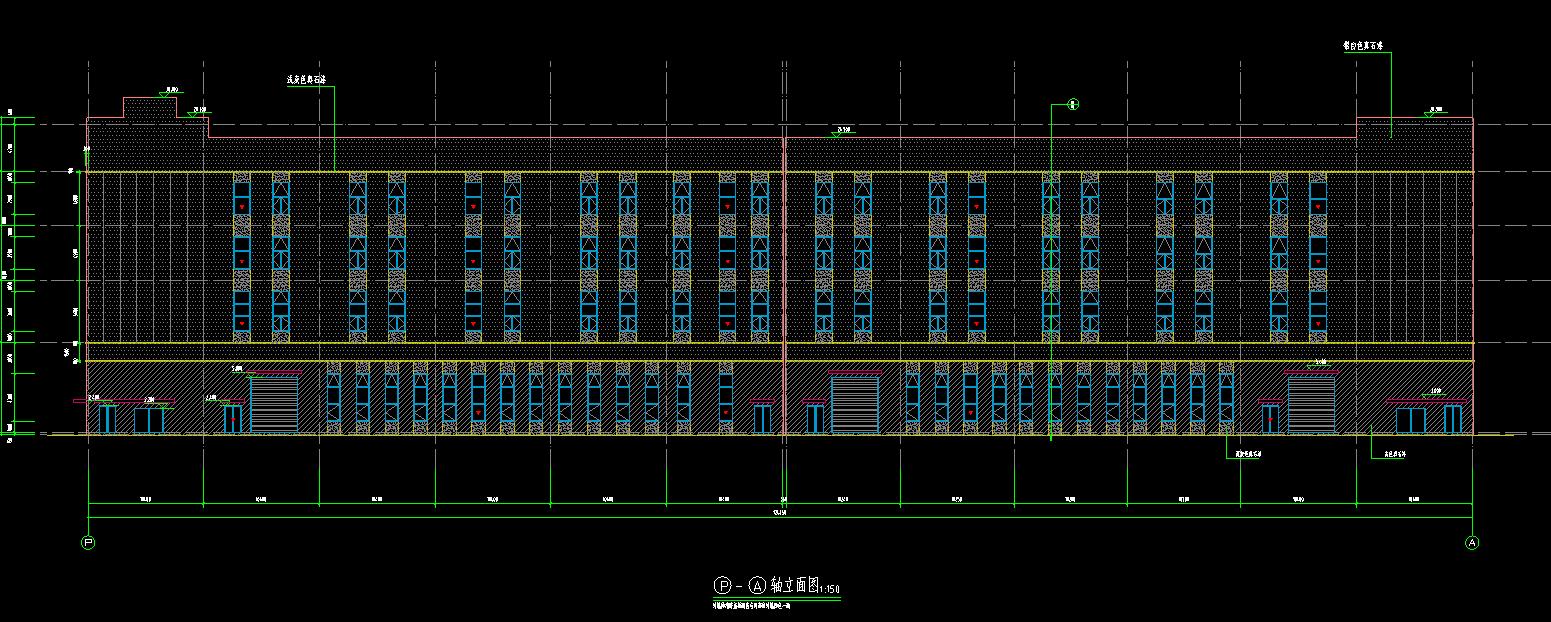The image size is (1551, 622).
Task: Pick the circled A in the drawing title
Action: pyautogui.click(x=756, y=585)
